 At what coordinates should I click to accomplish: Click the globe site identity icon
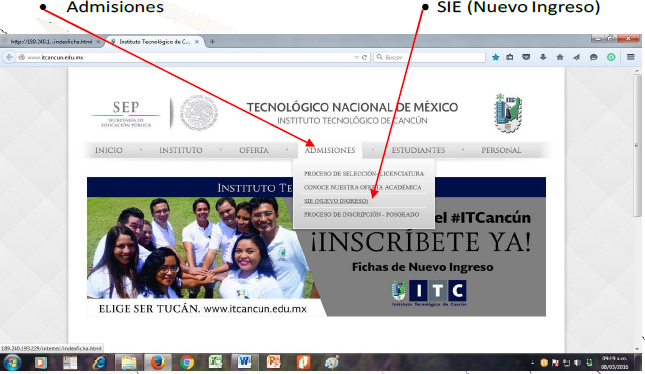point(21,58)
